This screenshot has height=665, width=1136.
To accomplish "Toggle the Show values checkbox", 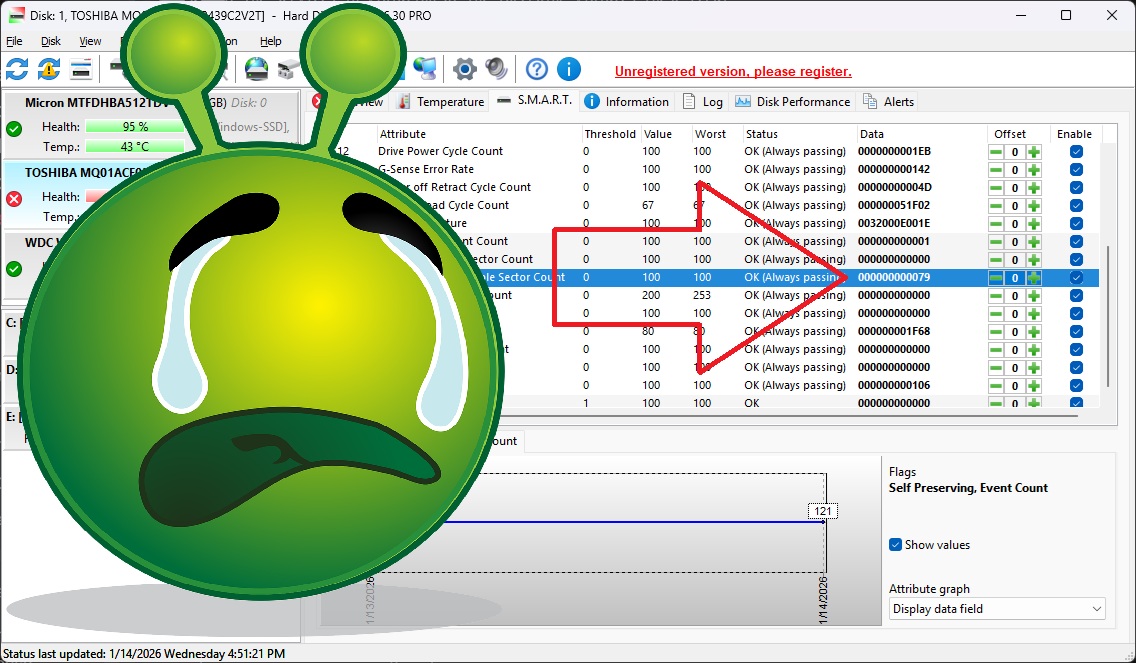I will point(896,545).
